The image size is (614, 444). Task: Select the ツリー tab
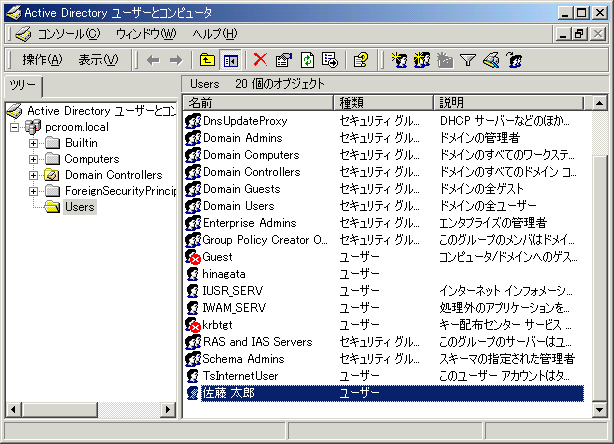[23, 85]
